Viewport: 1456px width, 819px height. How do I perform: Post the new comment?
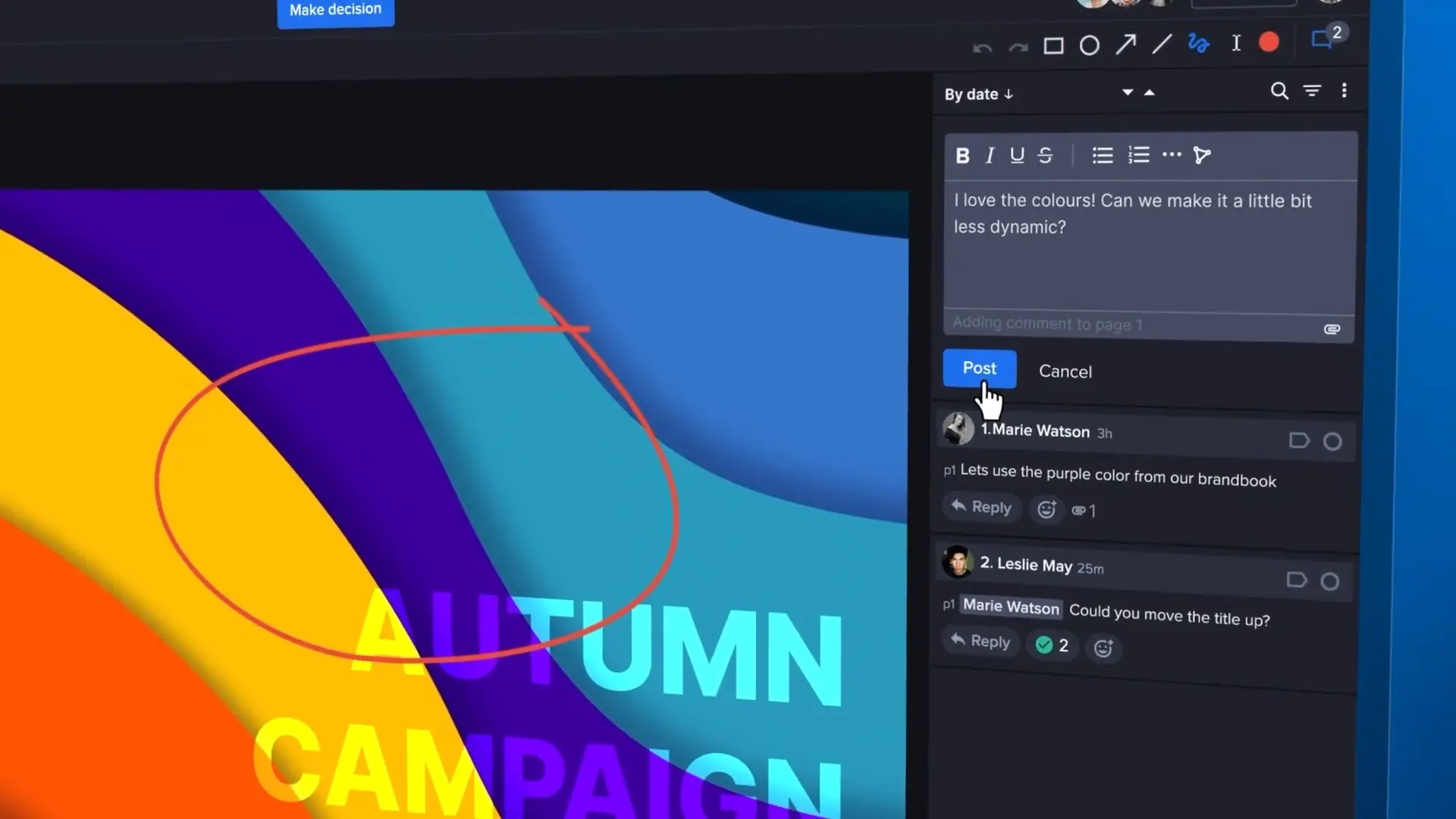(979, 369)
